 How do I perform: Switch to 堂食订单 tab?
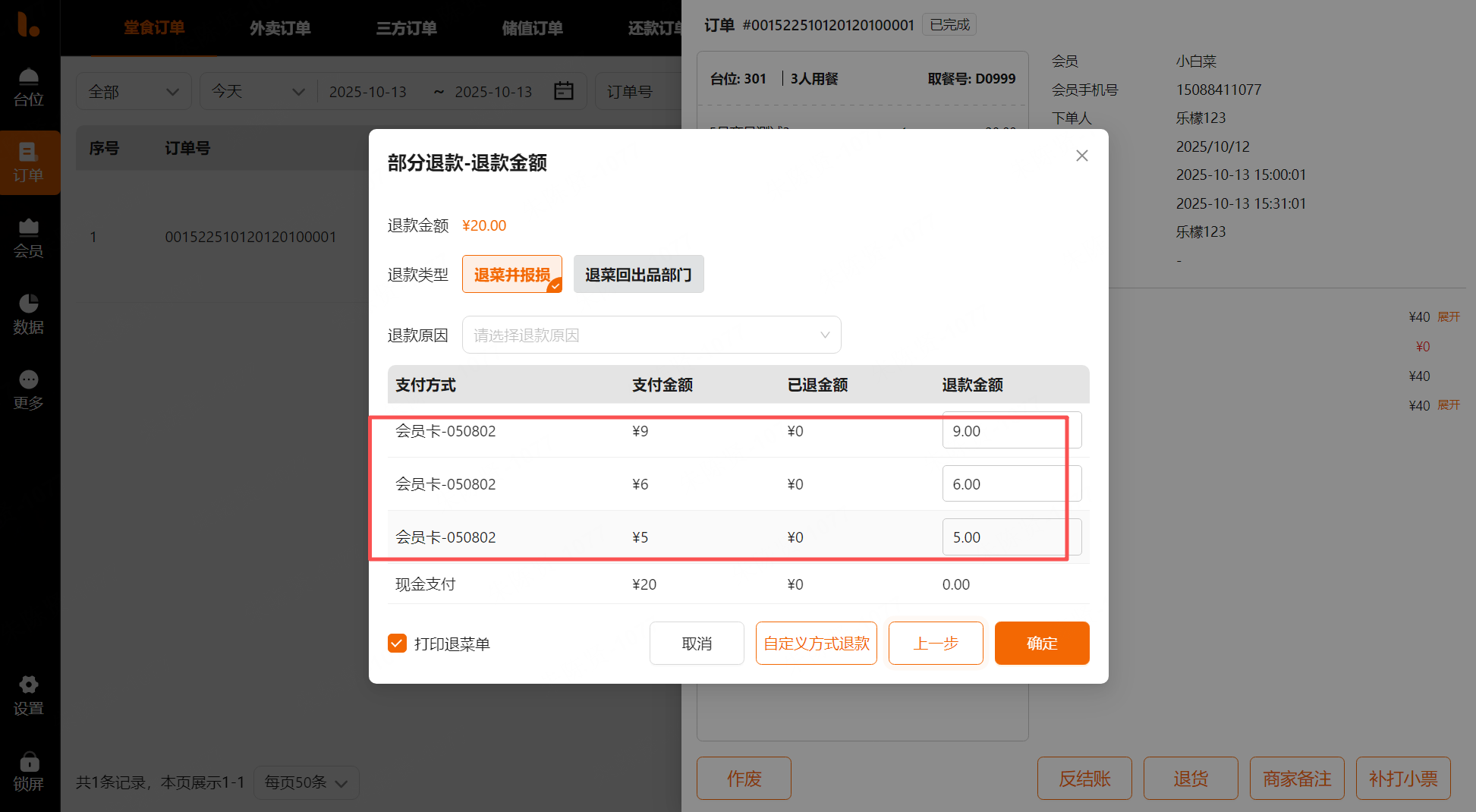tap(154, 28)
